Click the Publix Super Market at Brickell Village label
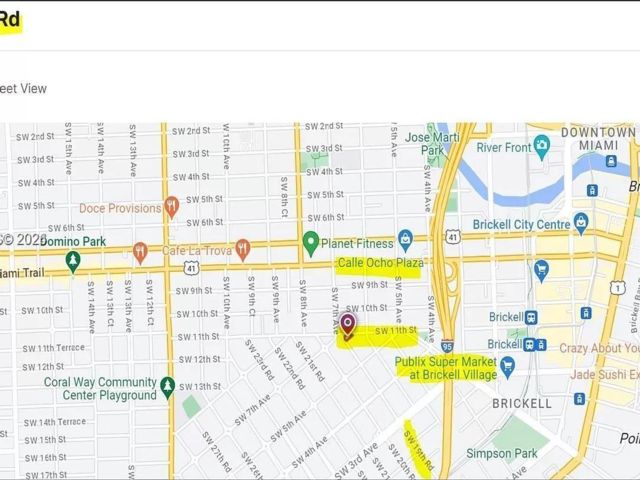Screen dimensions: 640x480 446,368
